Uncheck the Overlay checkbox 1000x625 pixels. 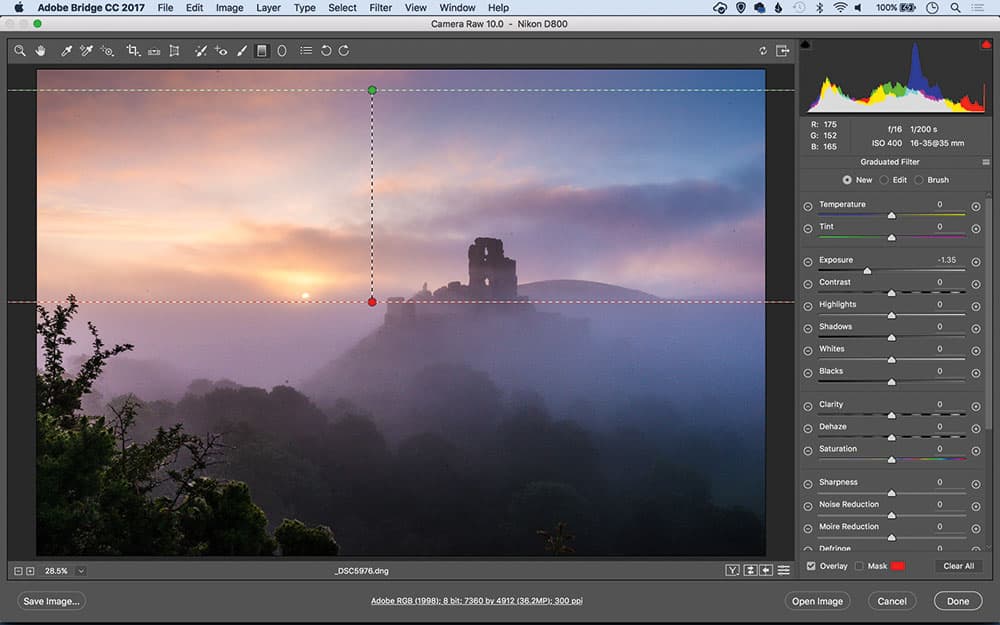pyautogui.click(x=811, y=566)
